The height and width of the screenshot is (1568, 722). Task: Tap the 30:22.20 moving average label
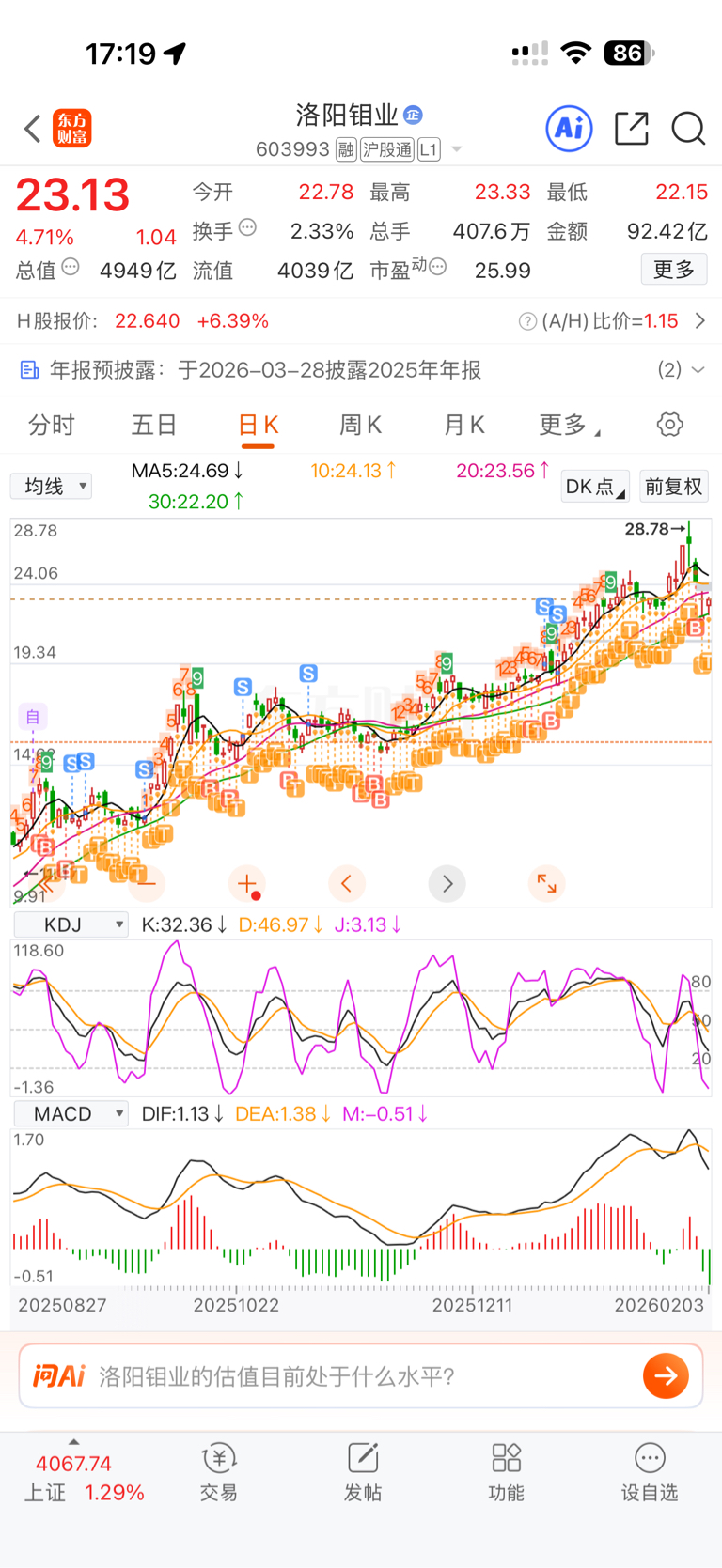pyautogui.click(x=196, y=502)
